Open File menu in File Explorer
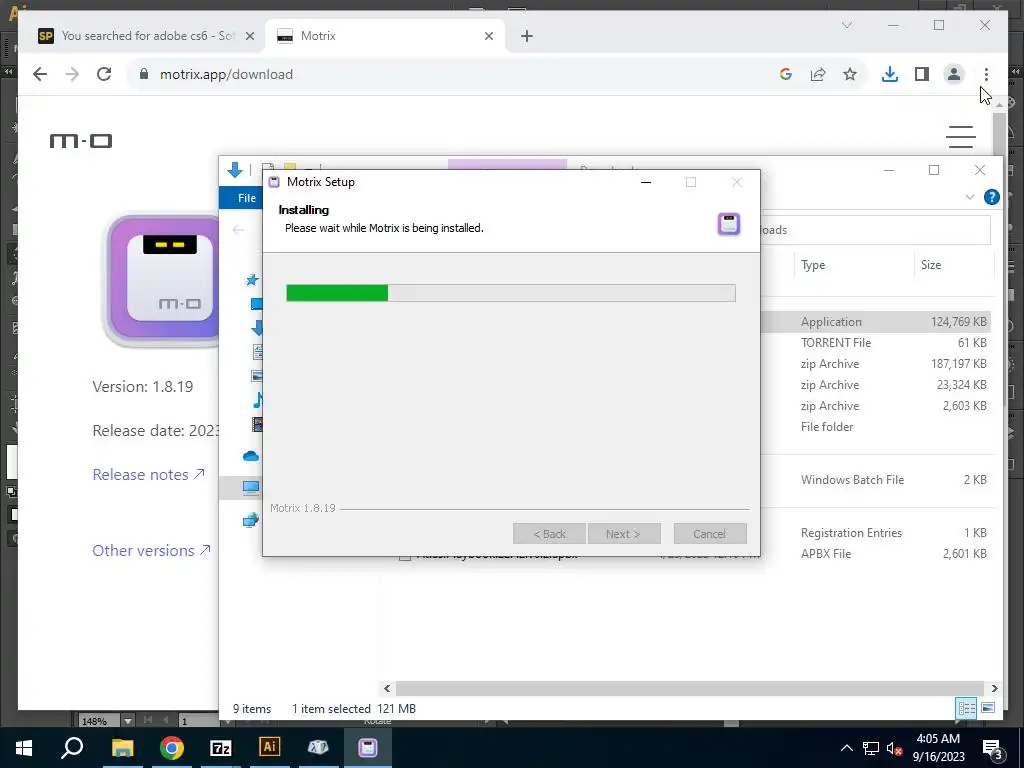Image resolution: width=1024 pixels, height=768 pixels. tap(247, 198)
